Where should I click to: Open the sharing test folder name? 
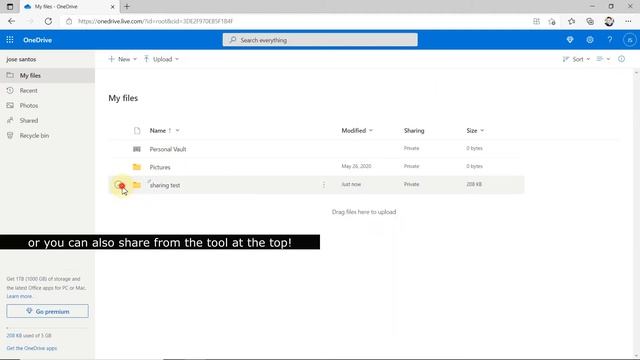[165, 185]
